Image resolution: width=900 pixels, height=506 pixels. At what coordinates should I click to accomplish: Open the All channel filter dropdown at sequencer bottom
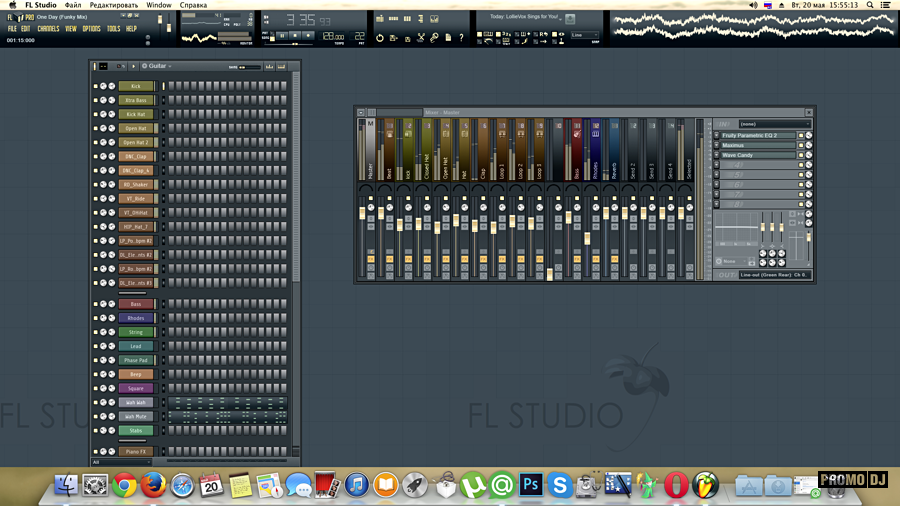click(121, 462)
